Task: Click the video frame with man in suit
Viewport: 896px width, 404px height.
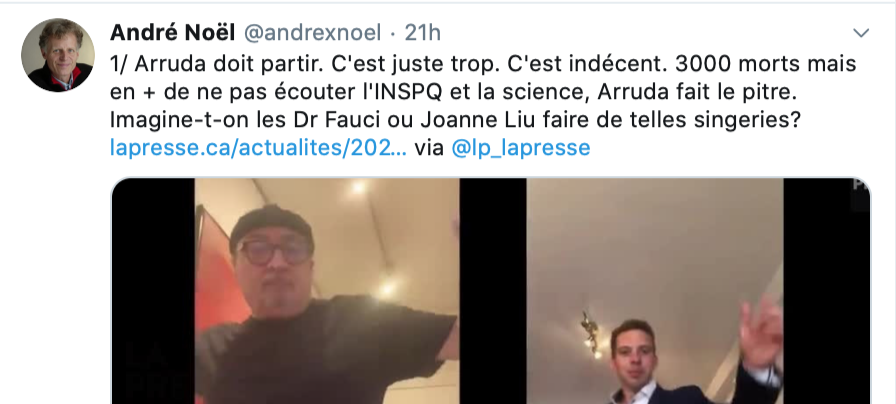Action: (x=655, y=291)
